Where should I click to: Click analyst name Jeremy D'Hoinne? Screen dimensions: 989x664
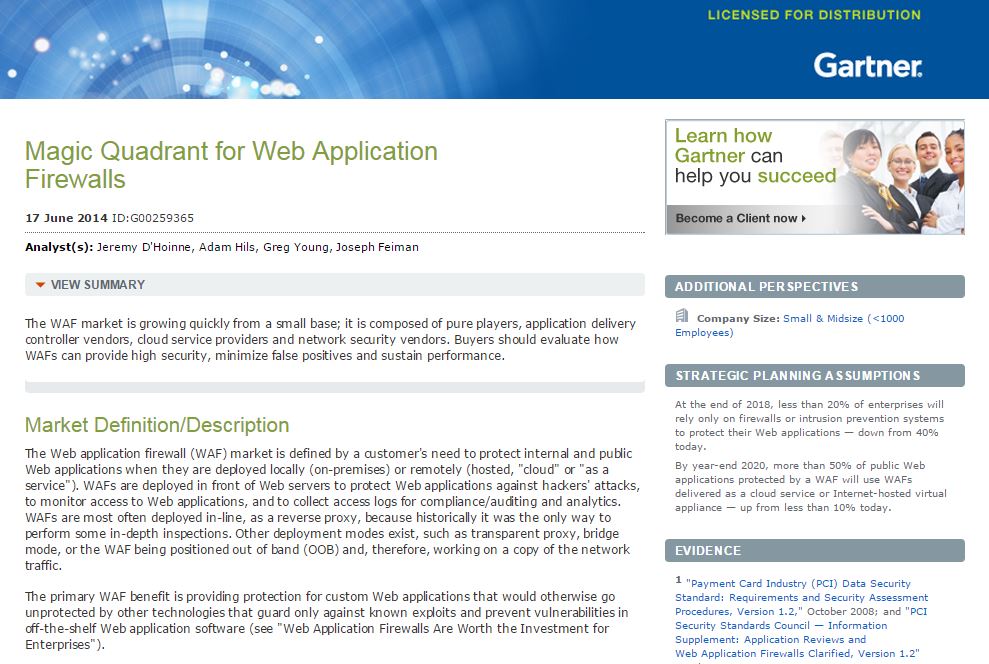pos(142,247)
